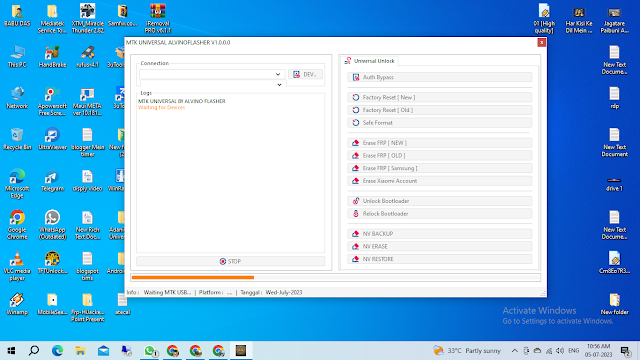The width and height of the screenshot is (640, 360).
Task: Open Microsoft Edge desktop shortcut
Action: tap(17, 184)
